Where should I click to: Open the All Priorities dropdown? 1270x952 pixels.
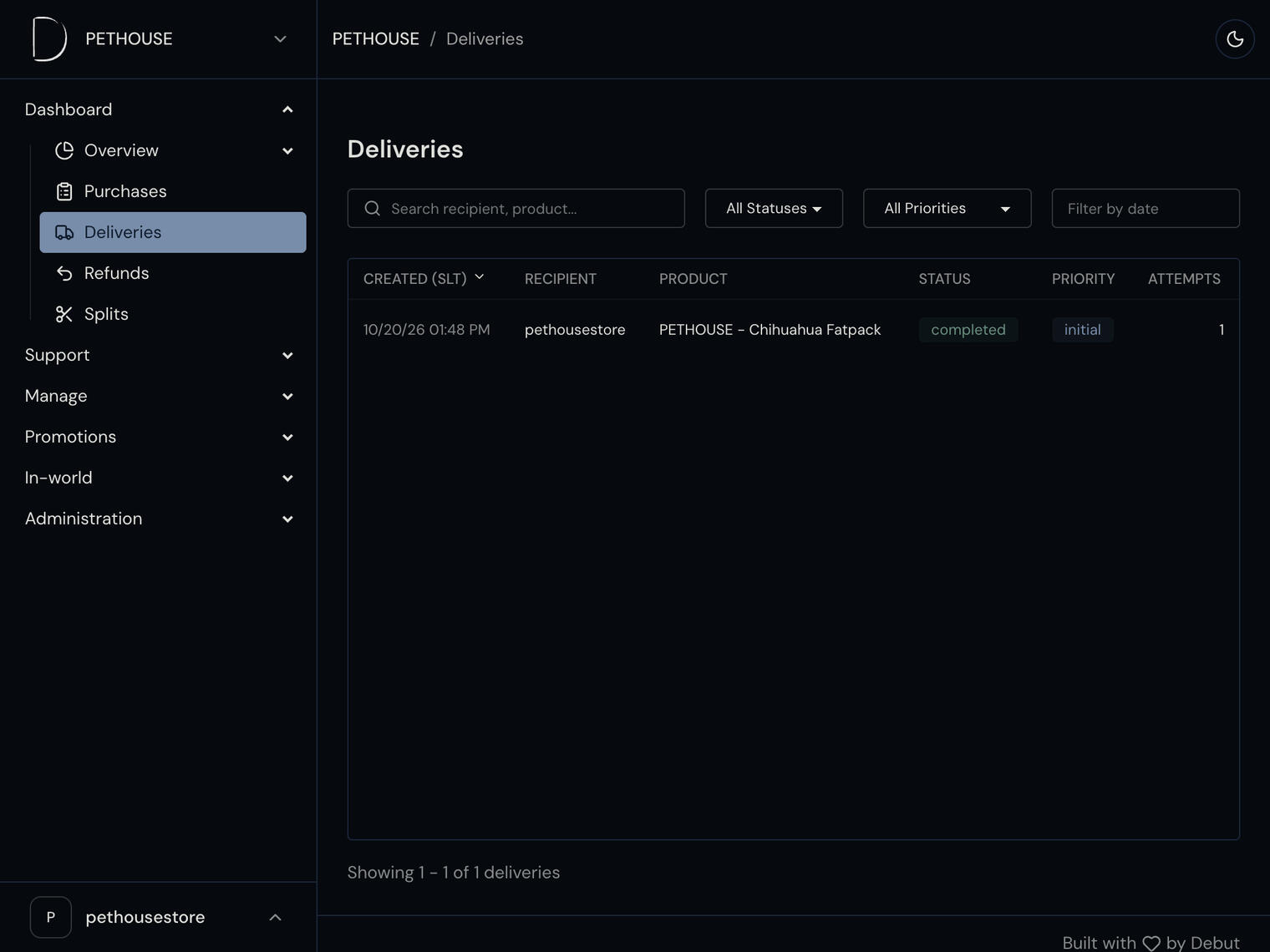tap(947, 208)
